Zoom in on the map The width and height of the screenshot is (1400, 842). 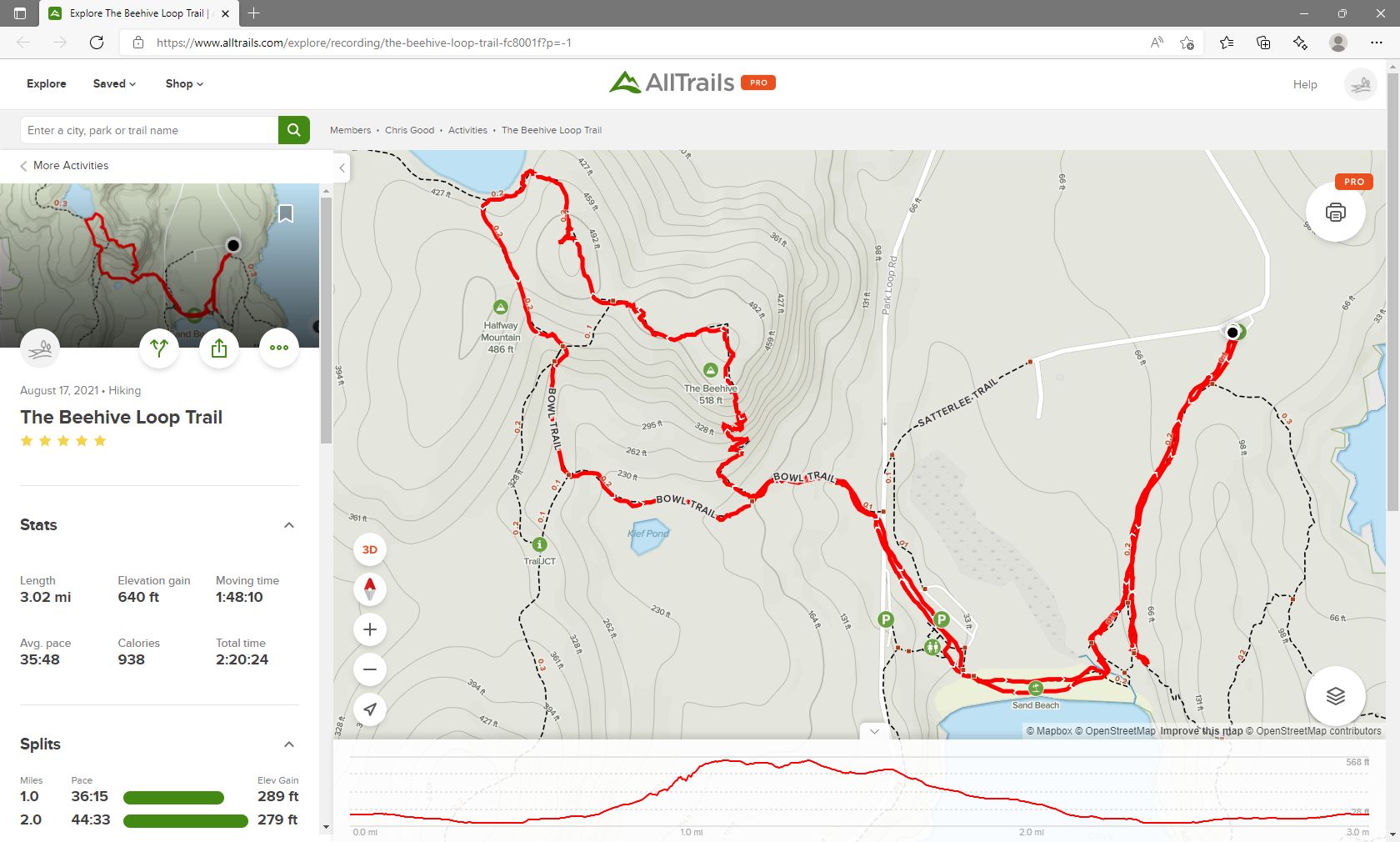[370, 629]
